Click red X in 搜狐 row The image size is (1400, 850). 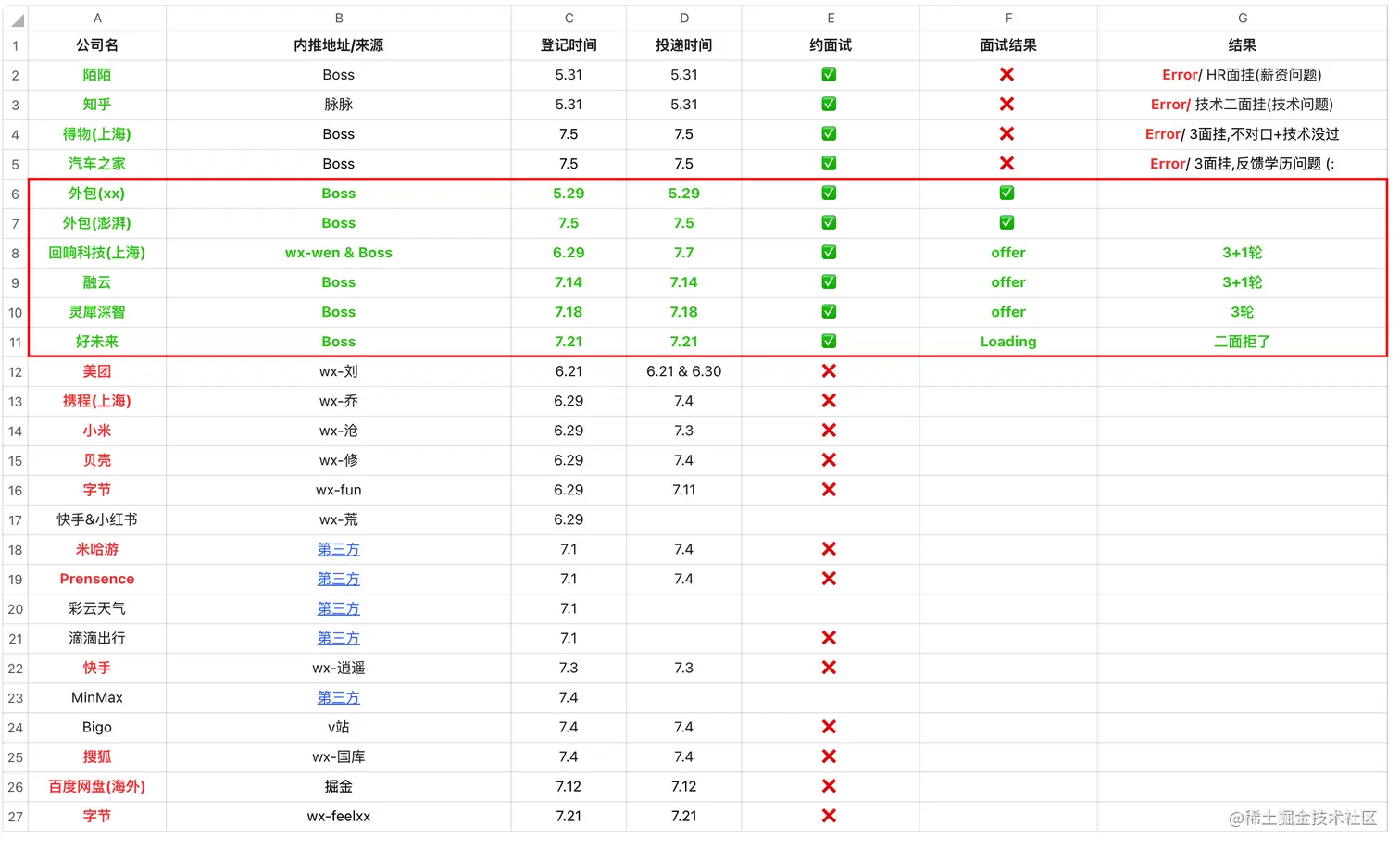coord(830,756)
